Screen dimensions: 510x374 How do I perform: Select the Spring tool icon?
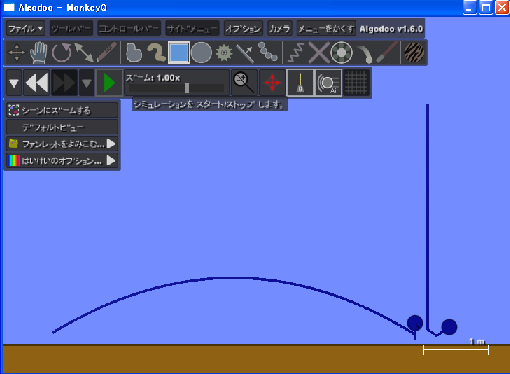pyautogui.click(x=296, y=53)
